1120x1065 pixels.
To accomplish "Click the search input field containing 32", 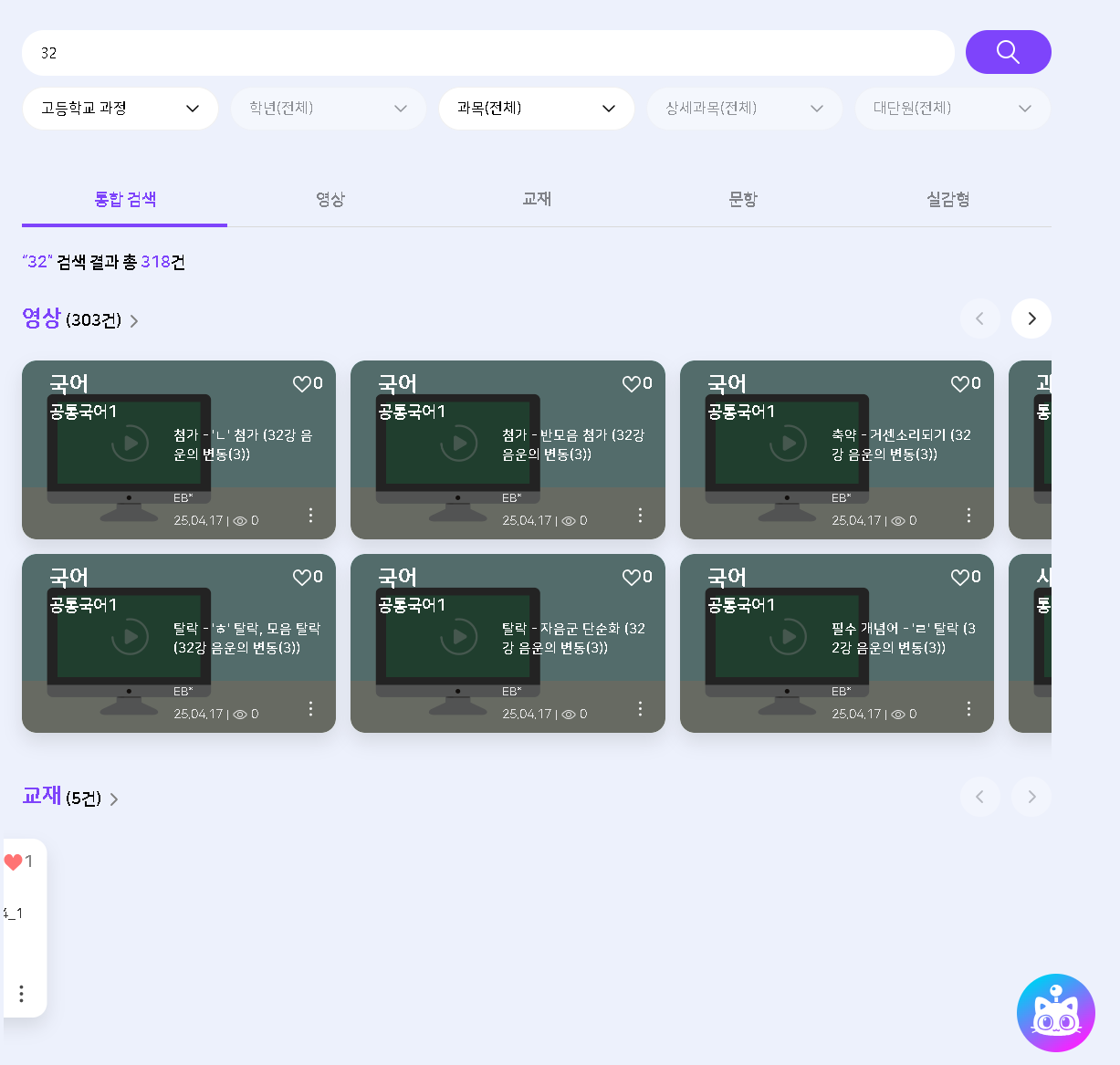I will point(487,53).
